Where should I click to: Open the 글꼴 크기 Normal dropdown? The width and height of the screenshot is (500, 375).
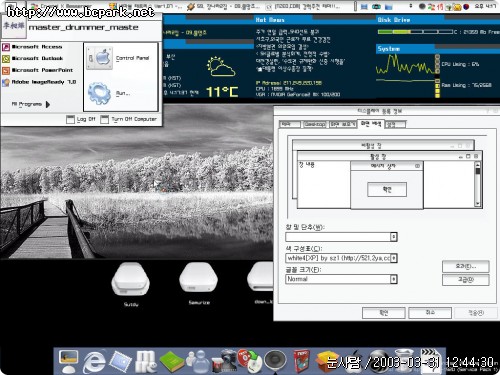[394, 279]
